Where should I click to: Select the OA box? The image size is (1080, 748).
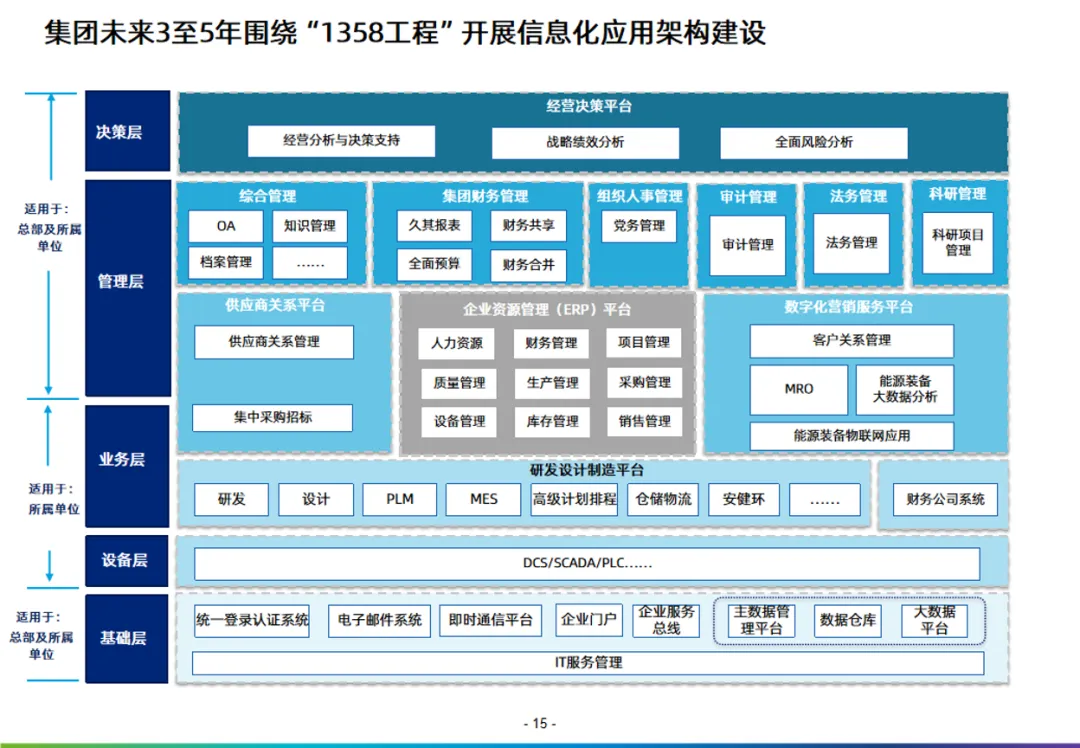click(226, 226)
